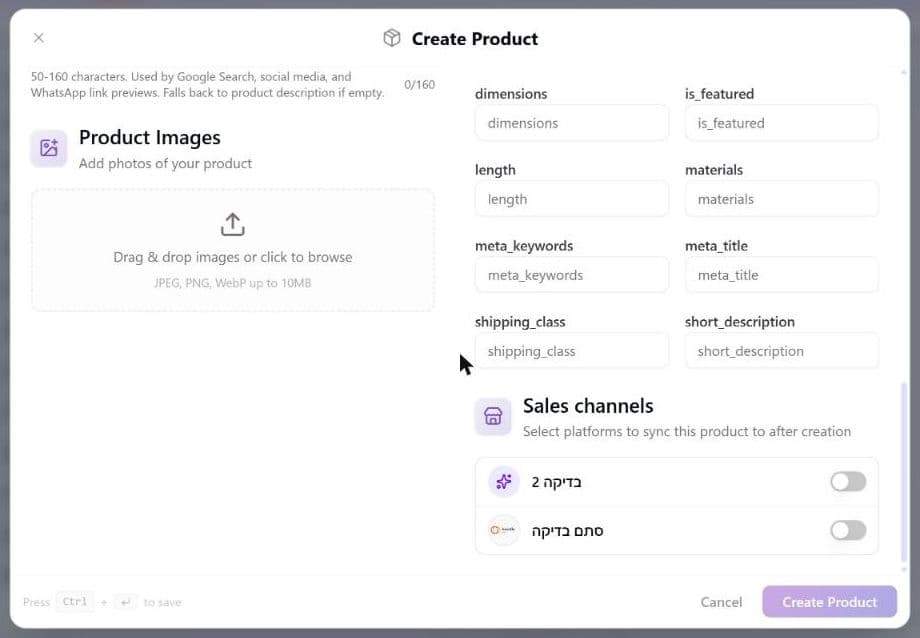Focus the shipping_class input field
The height and width of the screenshot is (638, 920).
click(x=571, y=351)
